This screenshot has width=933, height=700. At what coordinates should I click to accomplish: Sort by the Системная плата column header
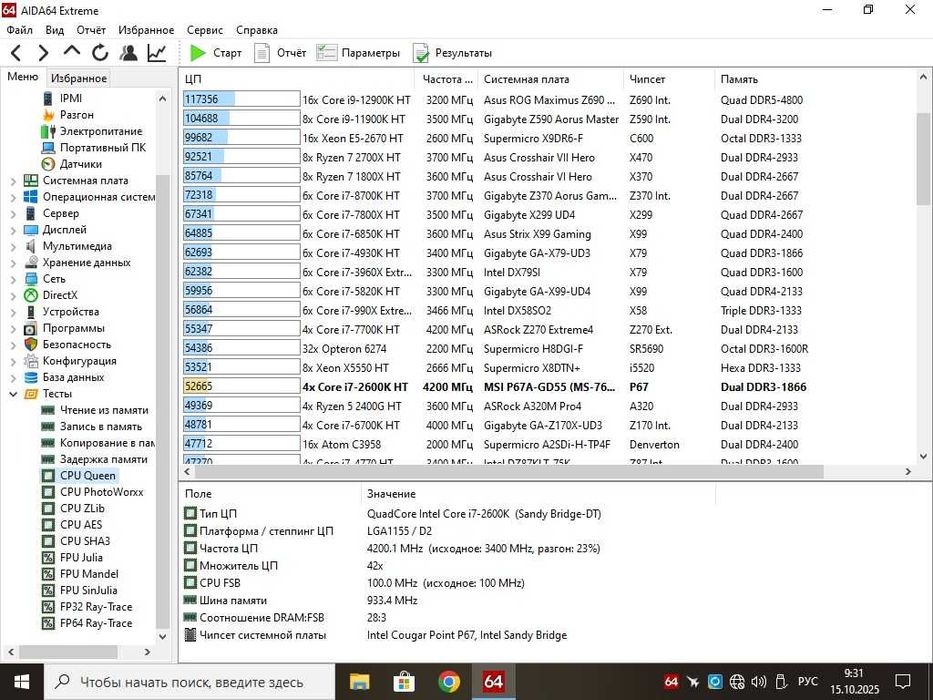pyautogui.click(x=550, y=79)
